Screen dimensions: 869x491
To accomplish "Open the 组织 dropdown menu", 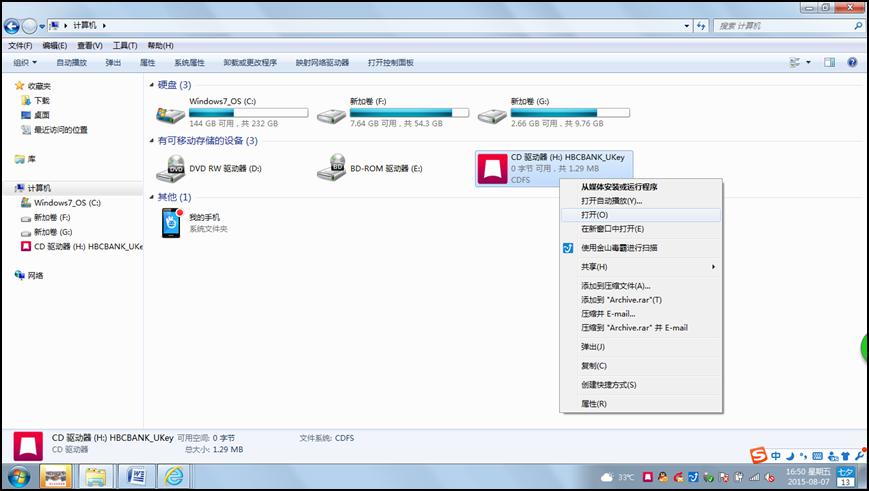I will [x=25, y=62].
